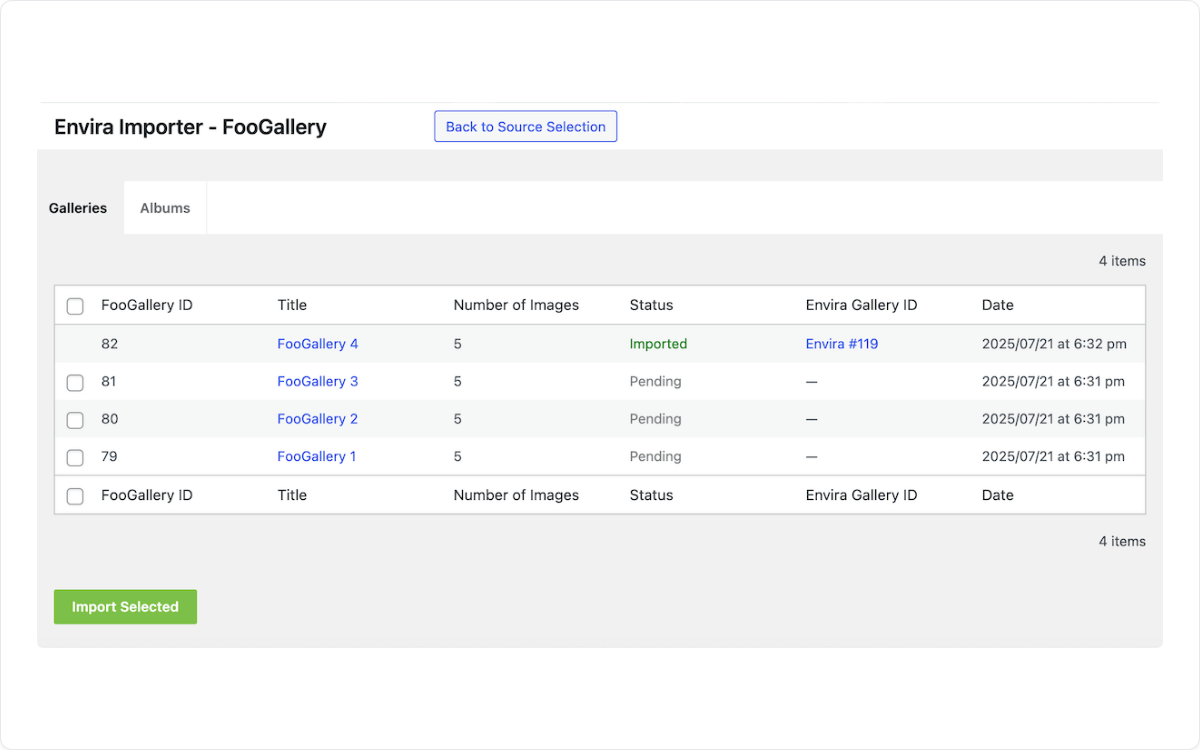The height and width of the screenshot is (750, 1200).
Task: Open the FooGallery 1 link
Action: pos(317,456)
